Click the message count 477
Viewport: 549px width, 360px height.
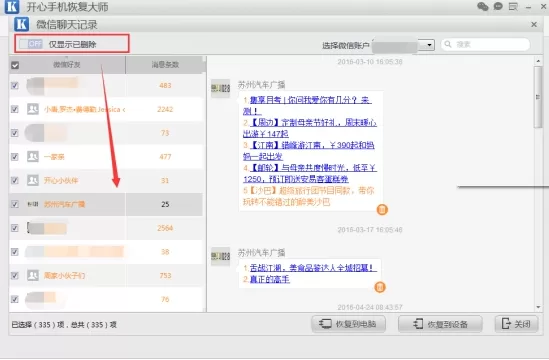click(x=165, y=157)
